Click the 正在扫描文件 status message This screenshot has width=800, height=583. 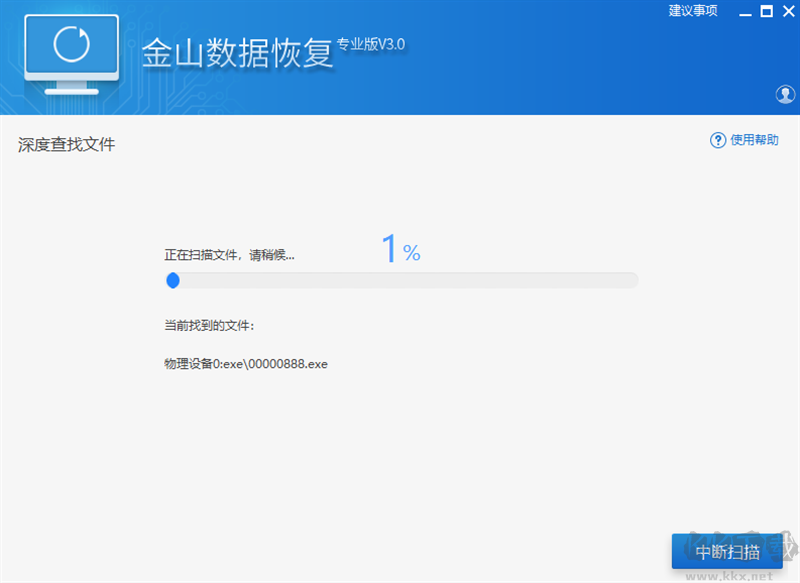tap(230, 255)
